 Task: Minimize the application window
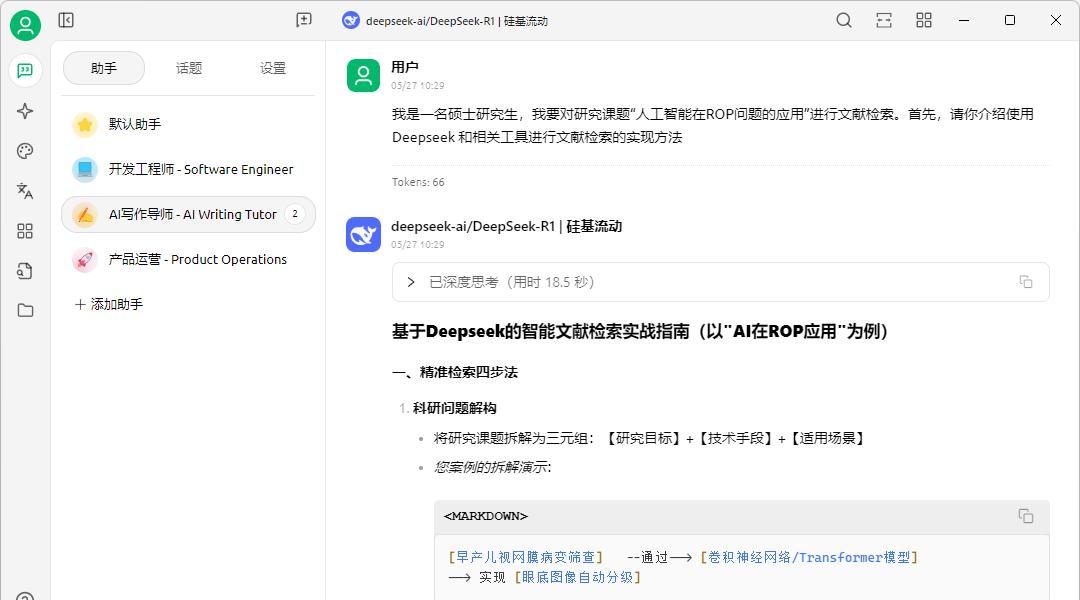(964, 20)
